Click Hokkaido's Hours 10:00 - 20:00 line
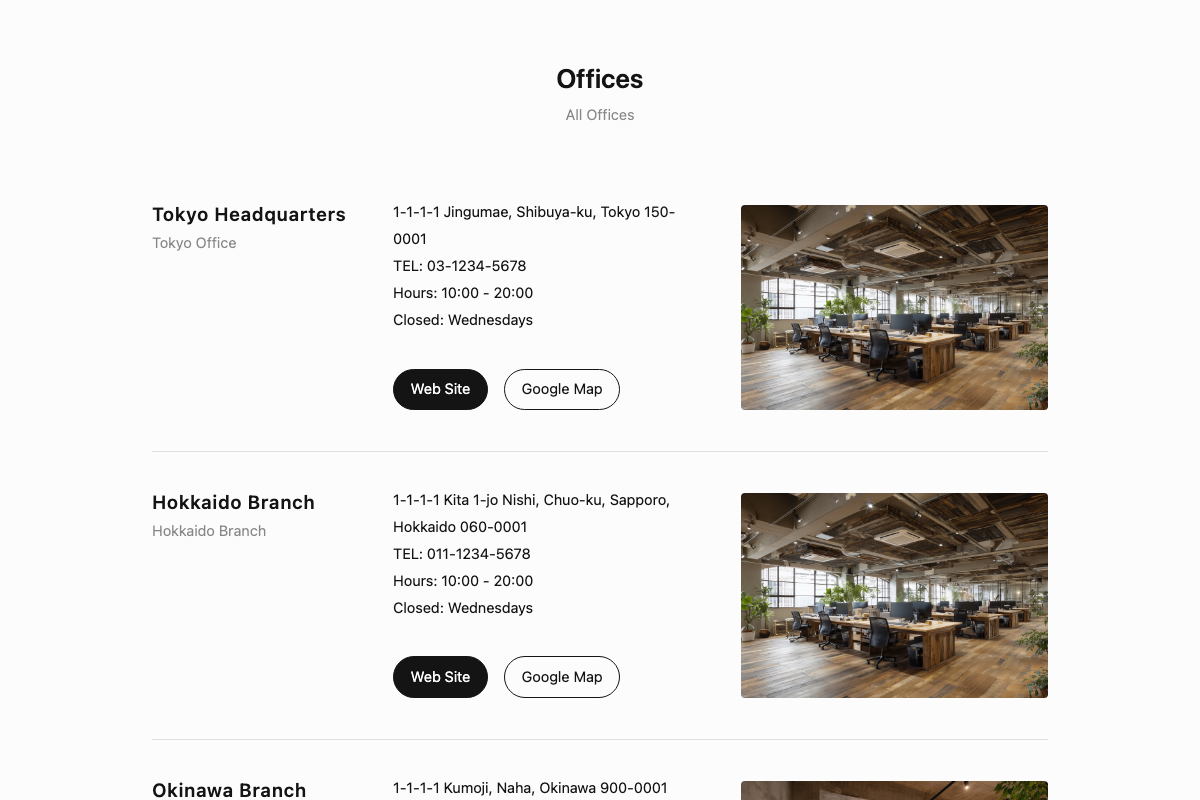The width and height of the screenshot is (1200, 800). pyautogui.click(x=462, y=581)
